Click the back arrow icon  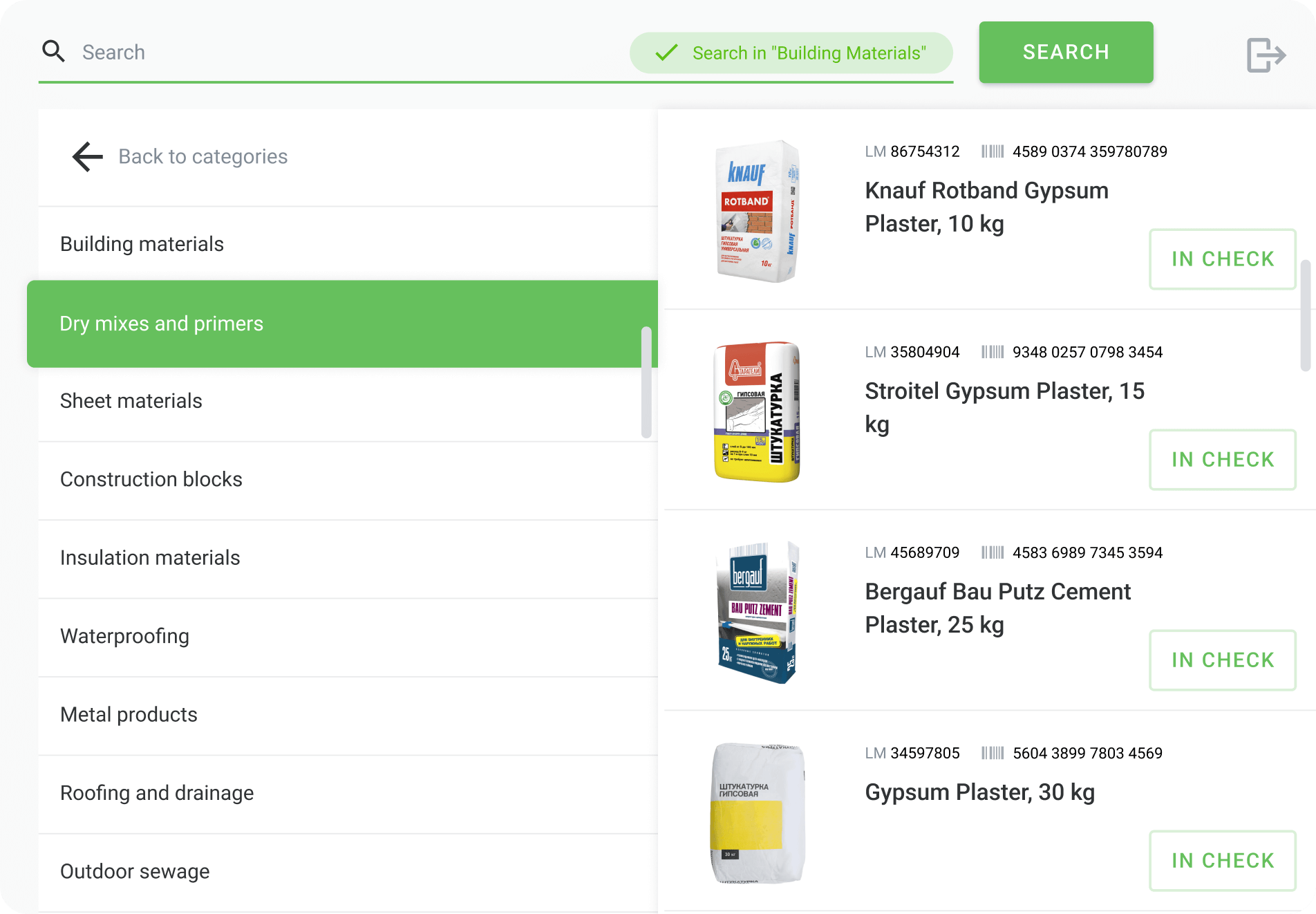(x=88, y=156)
